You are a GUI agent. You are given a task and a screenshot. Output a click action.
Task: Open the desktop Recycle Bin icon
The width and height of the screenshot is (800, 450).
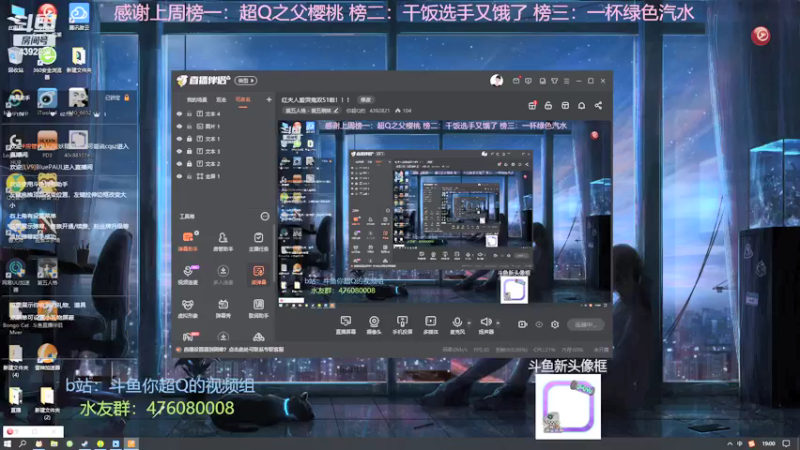[15, 59]
